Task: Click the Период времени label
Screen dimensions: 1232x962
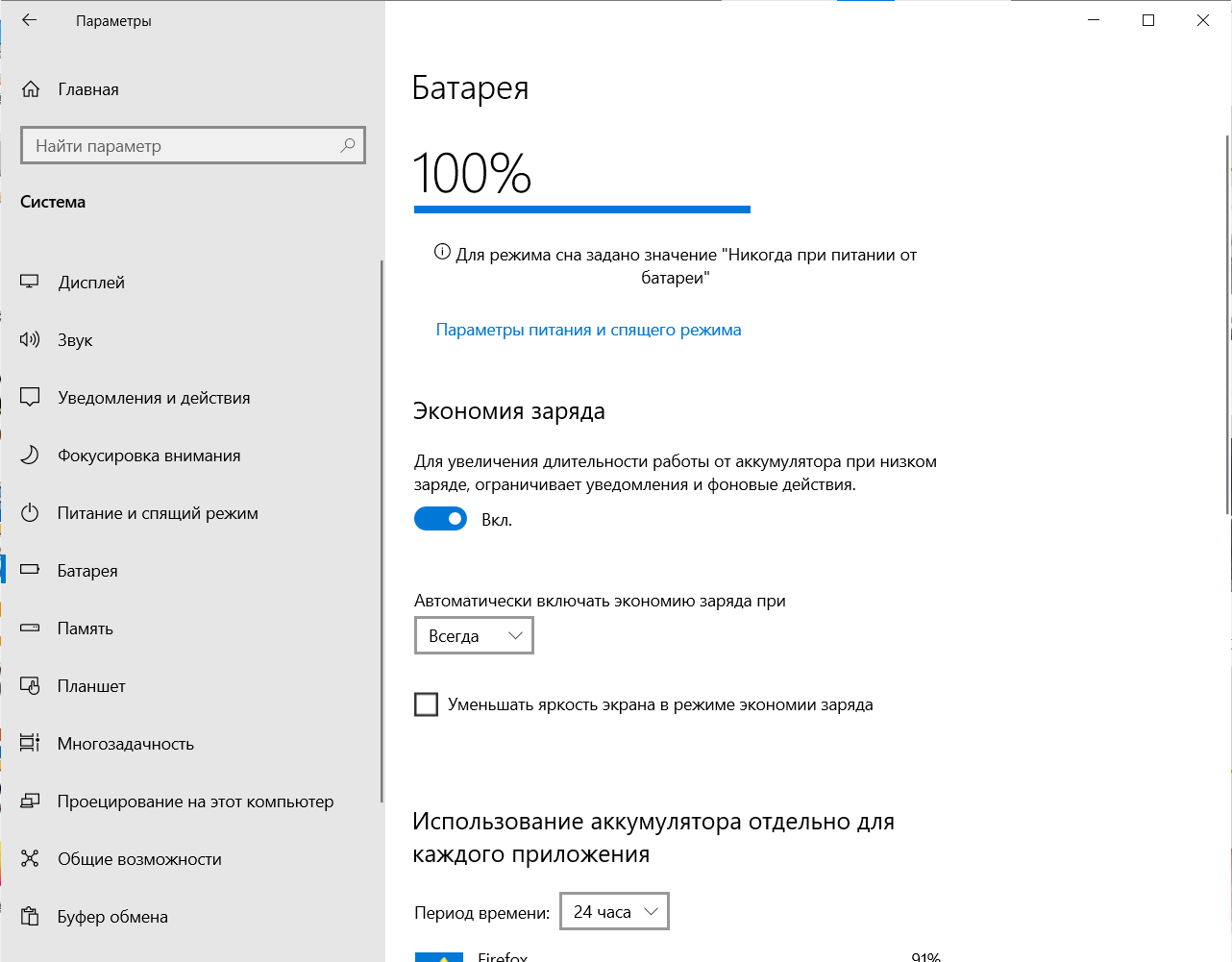Action: pyautogui.click(x=481, y=913)
